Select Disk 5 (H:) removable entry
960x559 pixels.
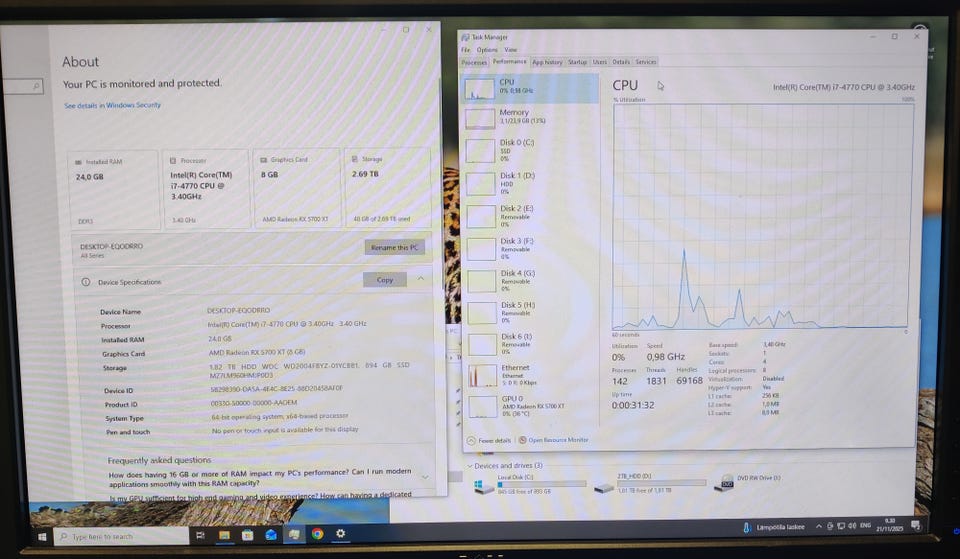tap(530, 312)
